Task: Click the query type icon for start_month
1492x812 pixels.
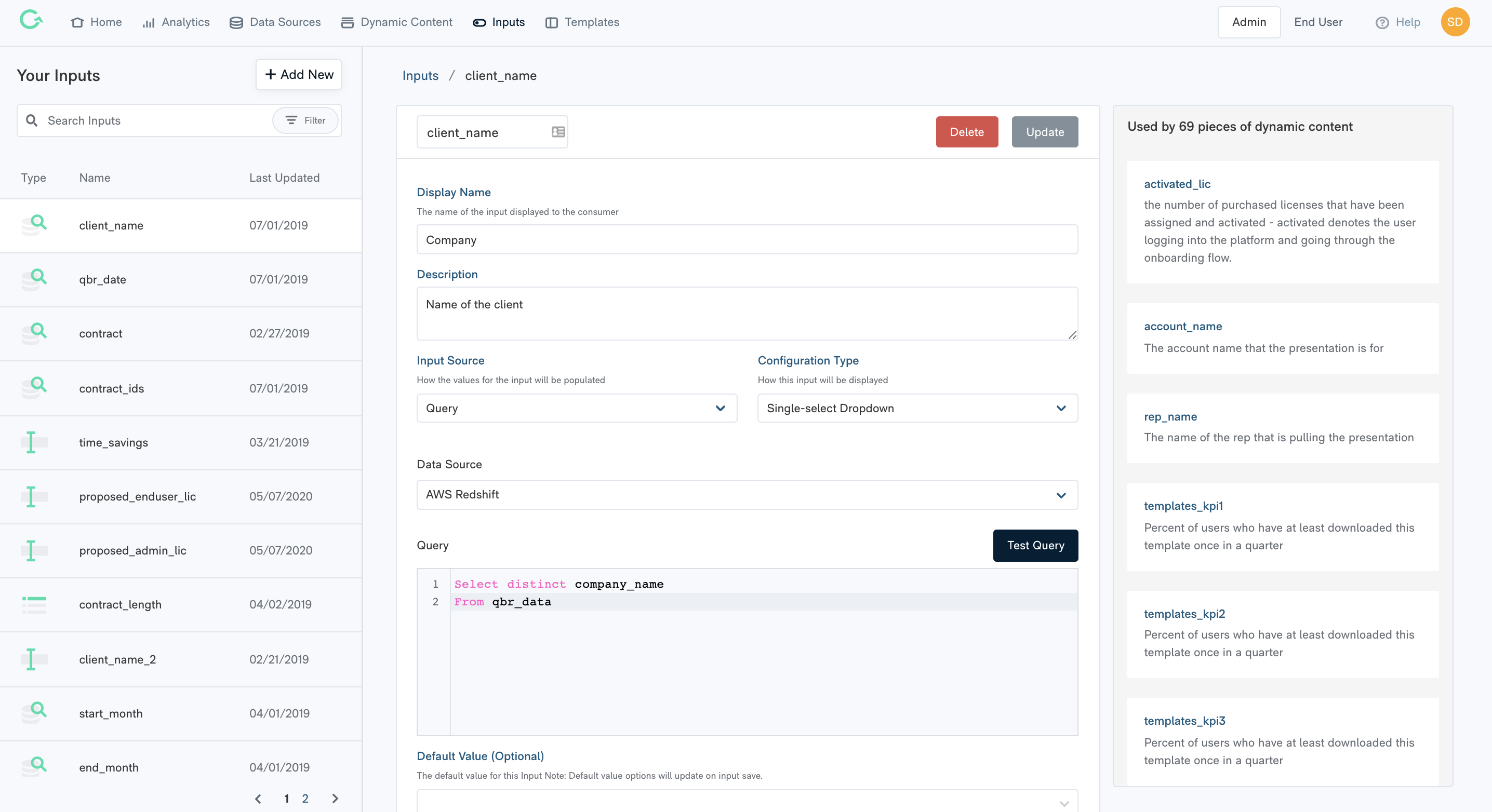Action: click(x=34, y=713)
